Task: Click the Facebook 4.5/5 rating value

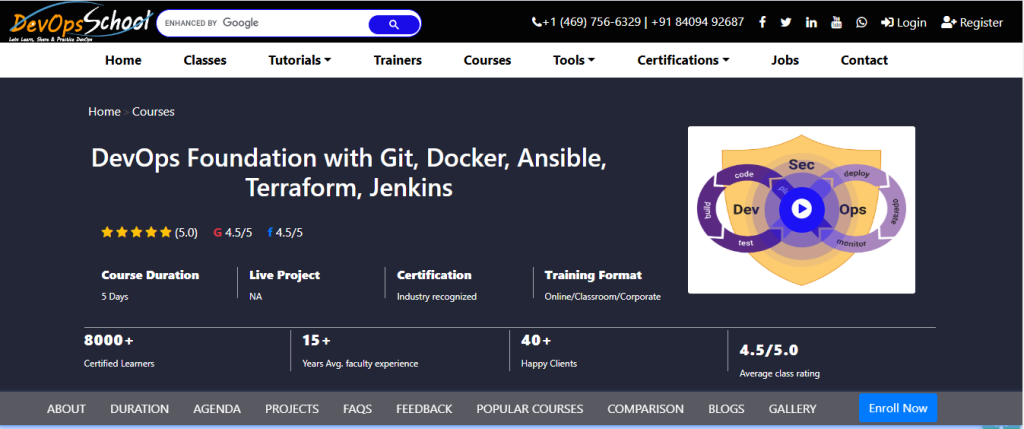Action: pos(289,232)
